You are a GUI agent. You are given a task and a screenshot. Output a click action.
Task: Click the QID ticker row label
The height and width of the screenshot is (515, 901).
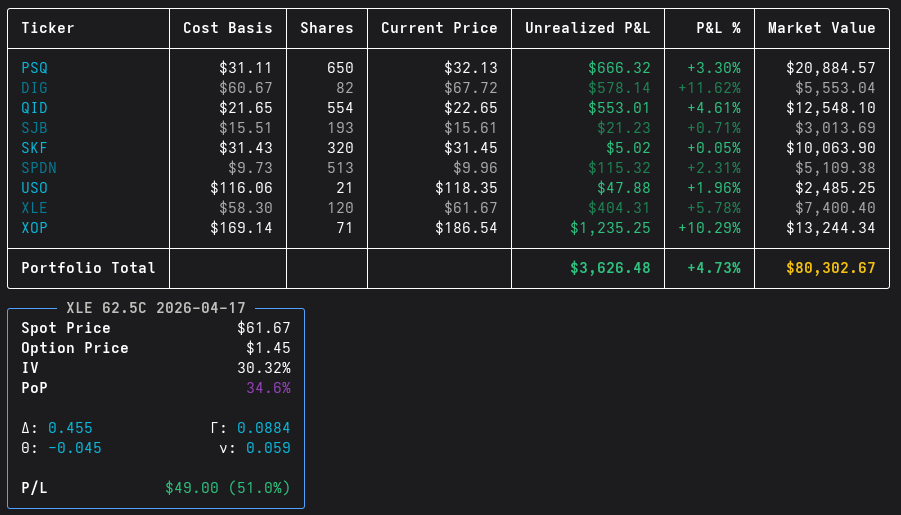tap(34, 108)
